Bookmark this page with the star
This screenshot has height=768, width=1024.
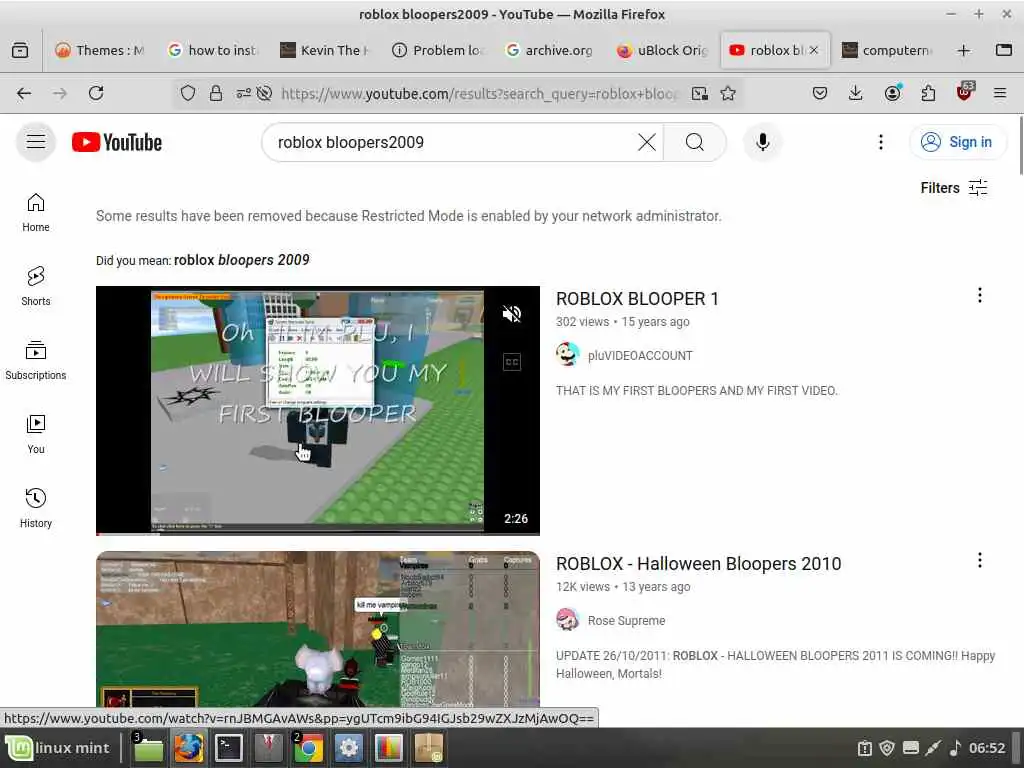(728, 93)
